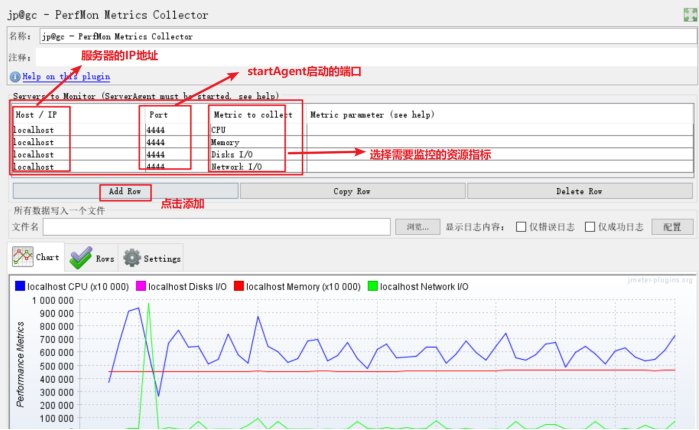
Task: Click the fullscreen expand icon at top right
Action: click(690, 15)
